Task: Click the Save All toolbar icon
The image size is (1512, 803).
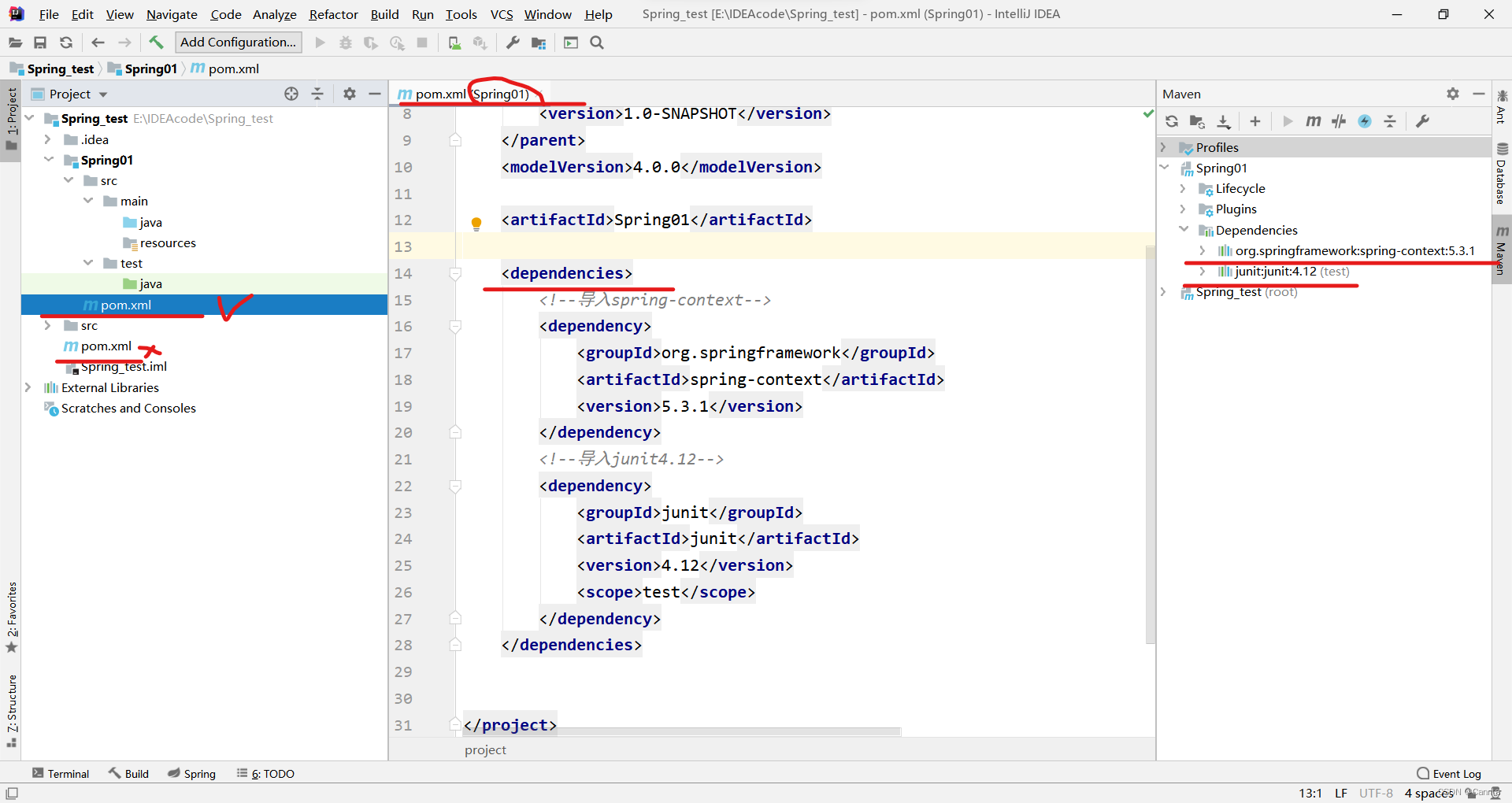Action: (x=40, y=43)
